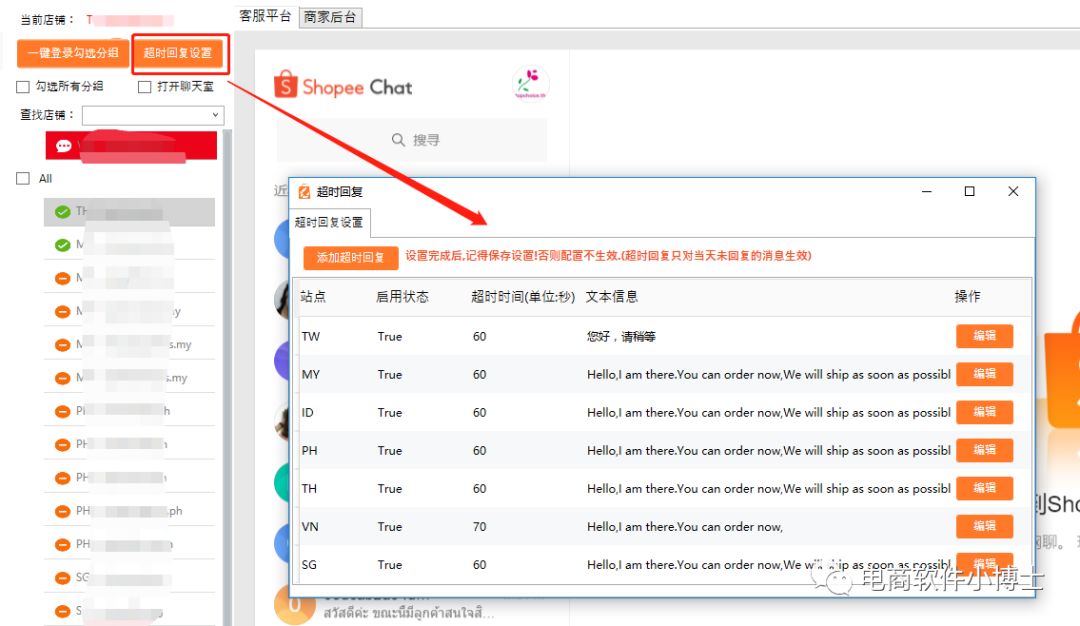Viewport: 1080px width, 626px height.
Task: Switch to 客服平台 tab
Action: point(265,17)
